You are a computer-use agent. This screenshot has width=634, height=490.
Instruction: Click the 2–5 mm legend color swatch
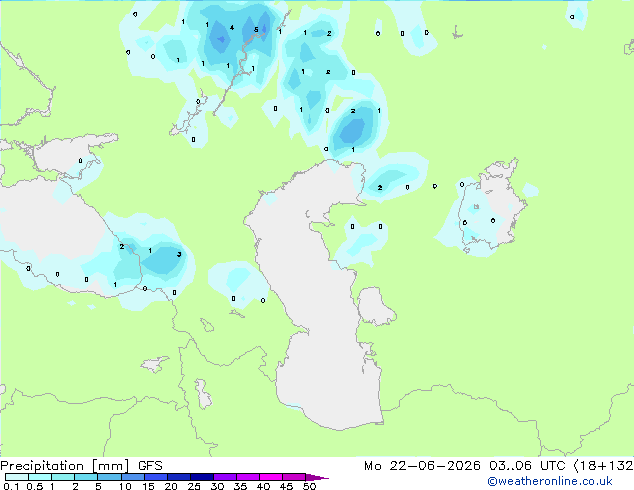coord(86,477)
